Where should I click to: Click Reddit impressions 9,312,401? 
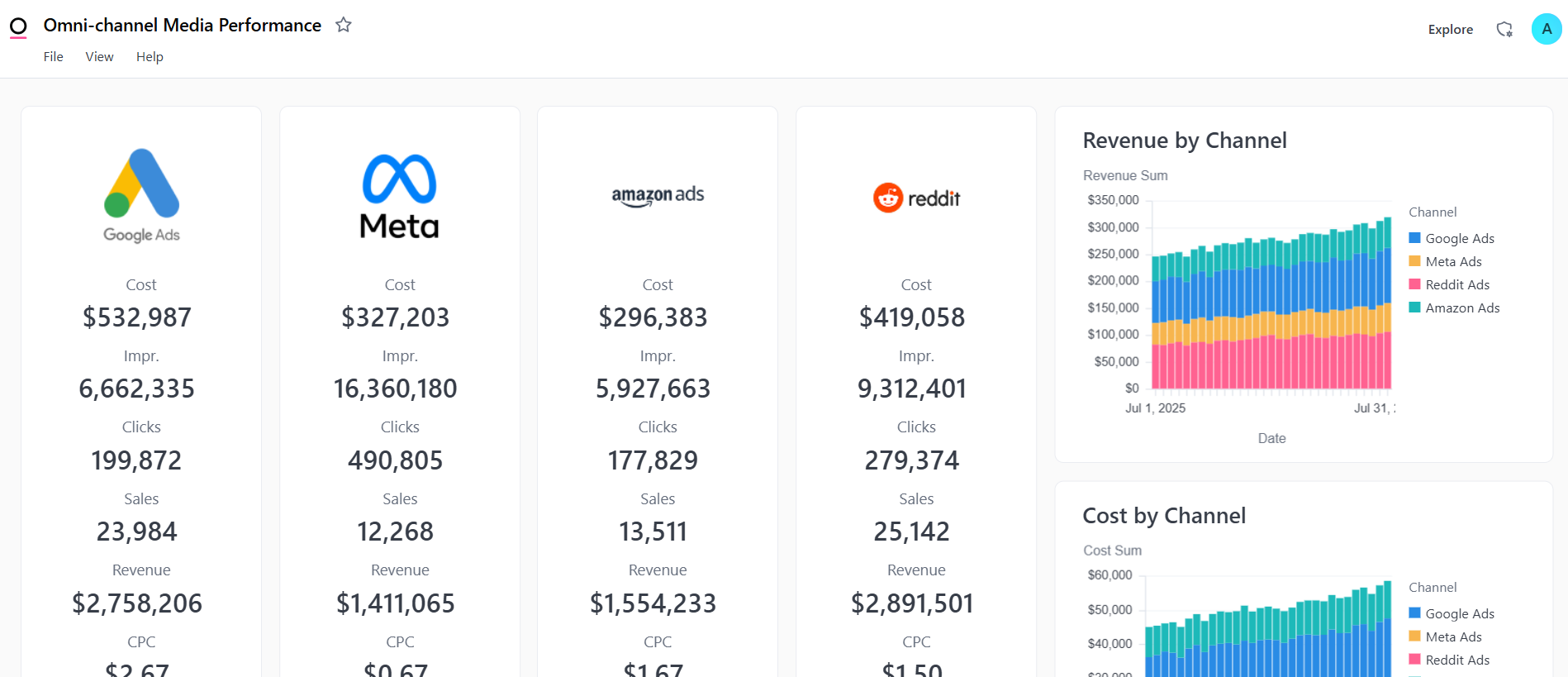(x=912, y=389)
